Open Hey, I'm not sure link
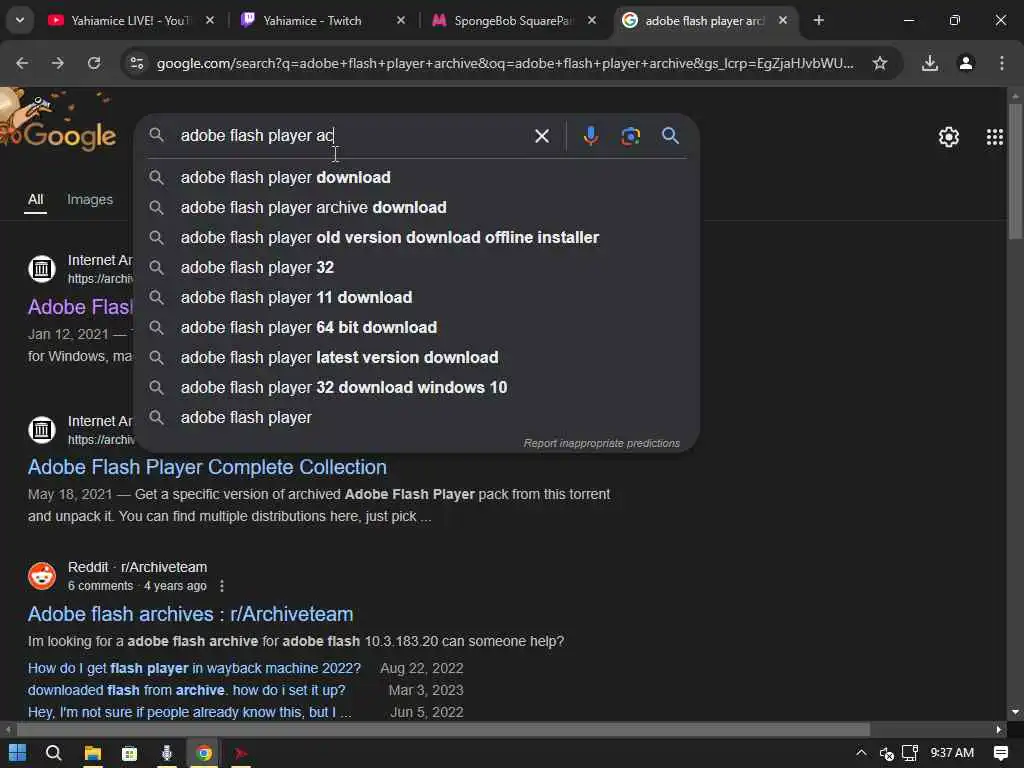 (189, 712)
